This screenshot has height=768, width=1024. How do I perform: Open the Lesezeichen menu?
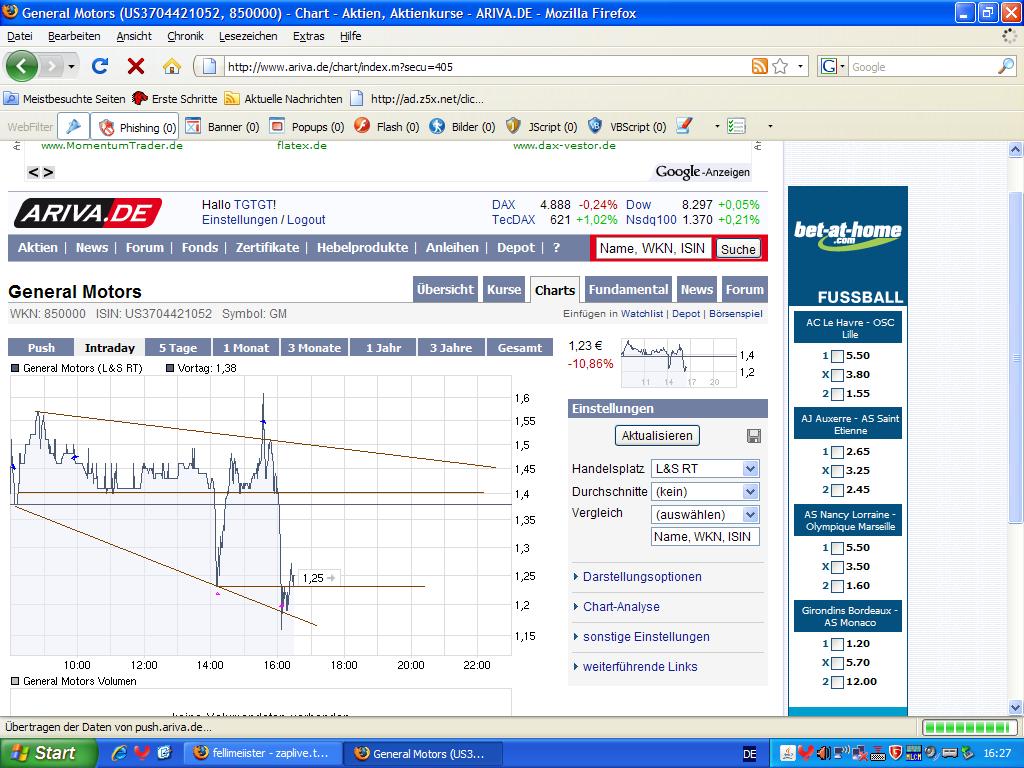point(248,36)
